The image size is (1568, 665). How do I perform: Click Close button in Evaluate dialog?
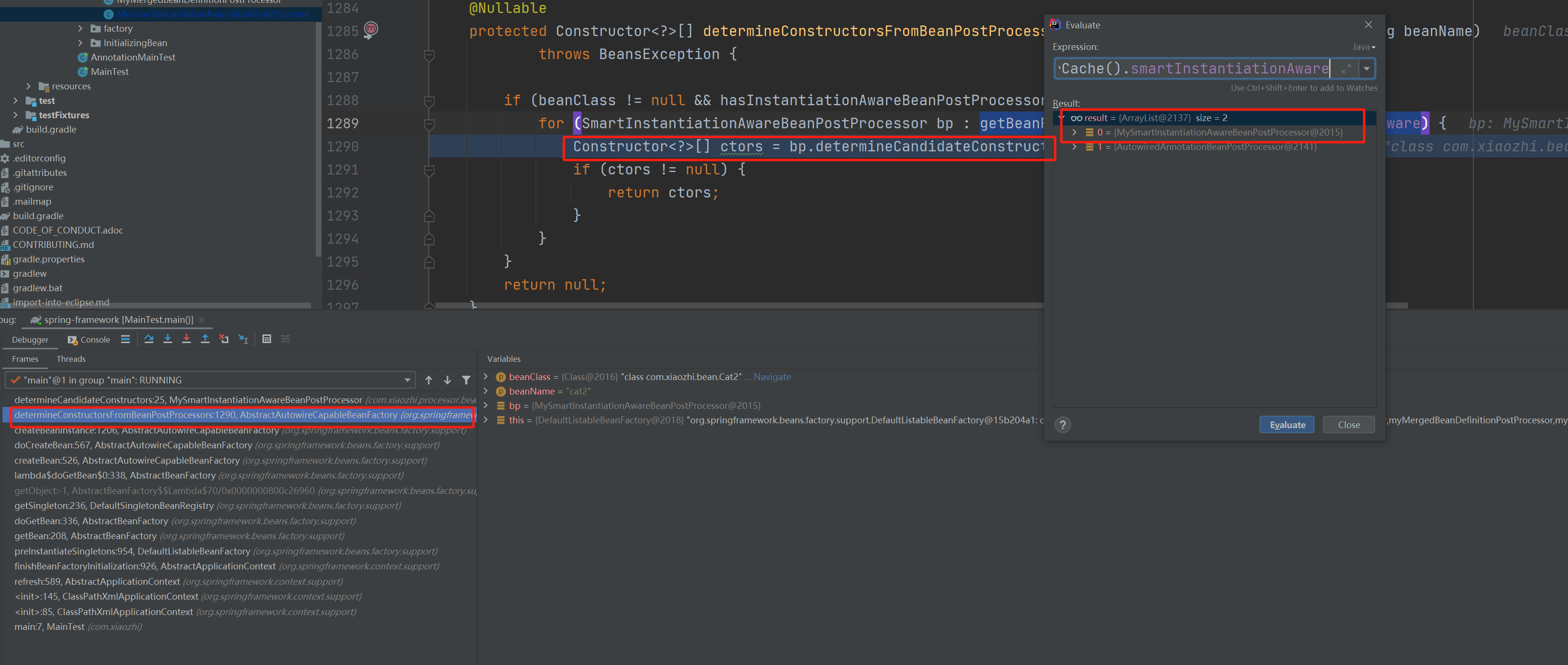pos(1348,425)
